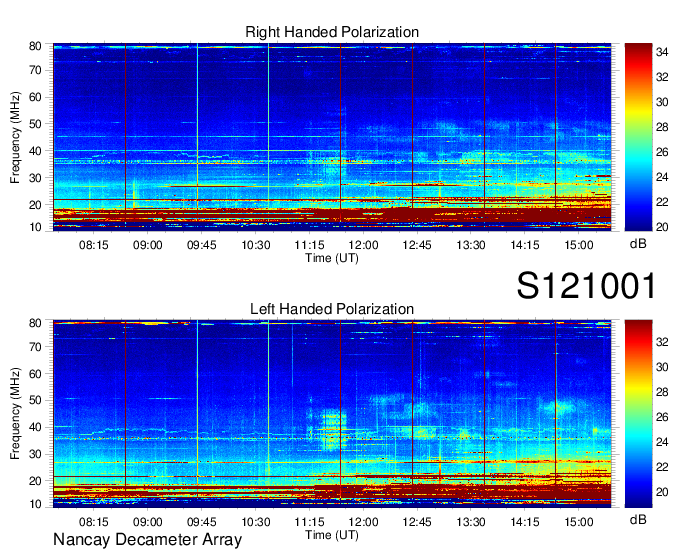The height and width of the screenshot is (552, 680).
Task: Click the 08:15 time tick on Left Handed plot
Action: [93, 522]
